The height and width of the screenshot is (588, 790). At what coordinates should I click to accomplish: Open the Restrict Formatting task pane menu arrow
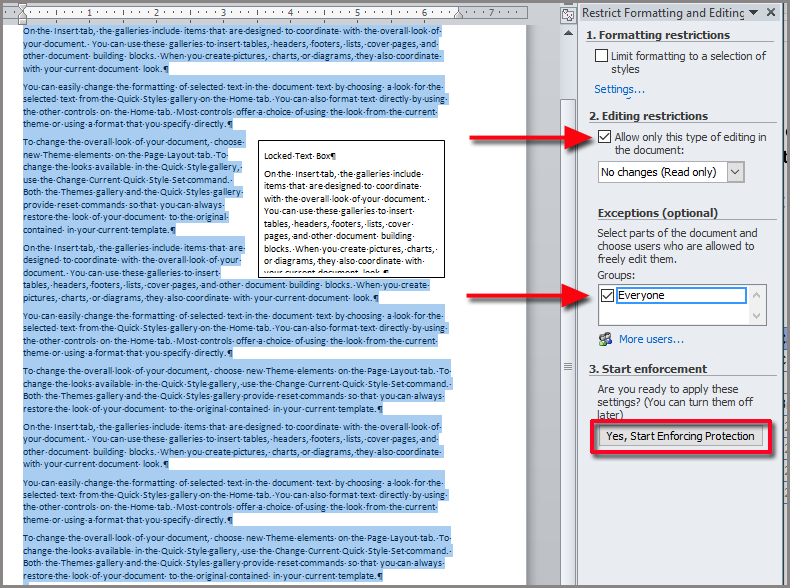[754, 13]
